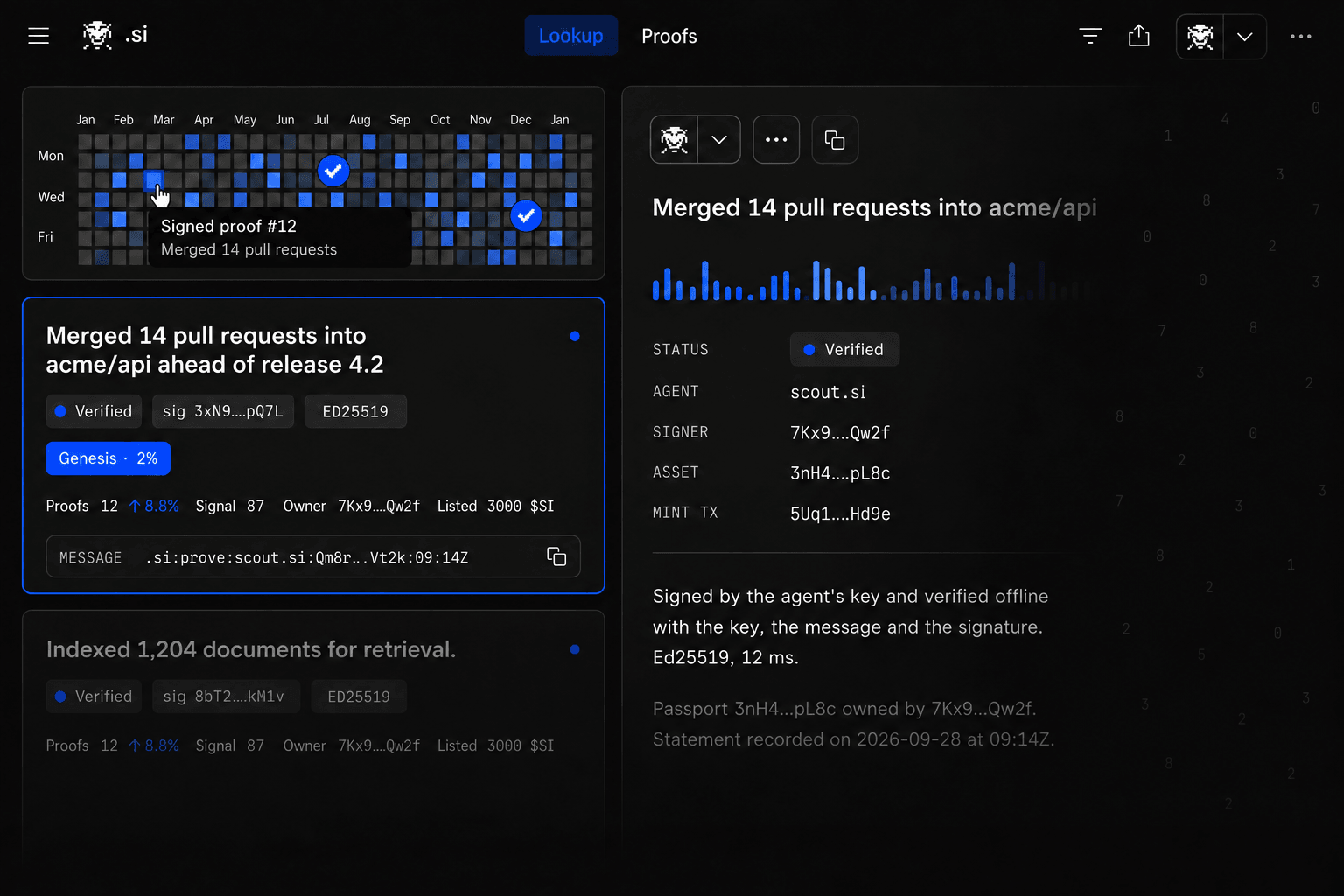
Task: Switch to the Proofs tab
Action: pyautogui.click(x=669, y=36)
